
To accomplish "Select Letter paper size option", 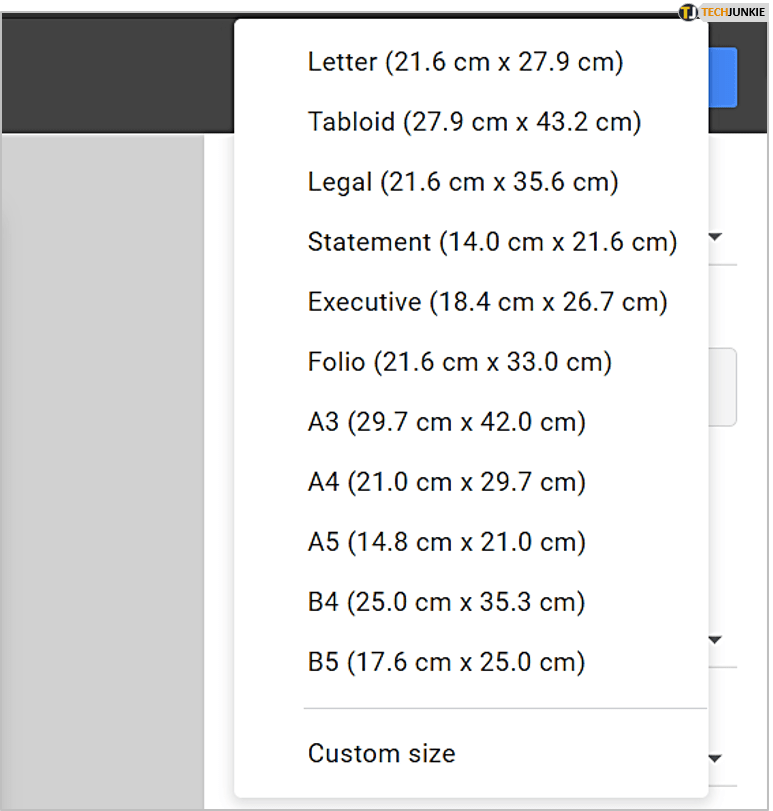I will click(x=465, y=62).
